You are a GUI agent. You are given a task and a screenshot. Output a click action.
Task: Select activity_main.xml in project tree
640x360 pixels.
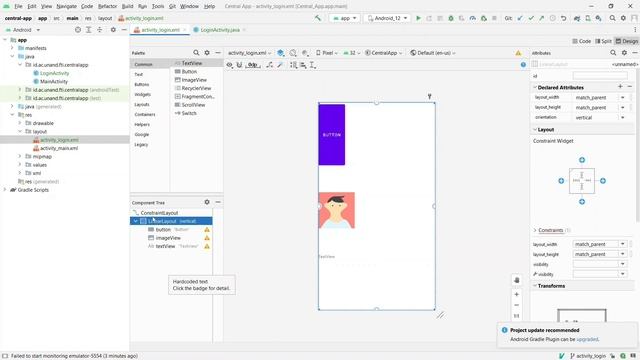(59, 148)
